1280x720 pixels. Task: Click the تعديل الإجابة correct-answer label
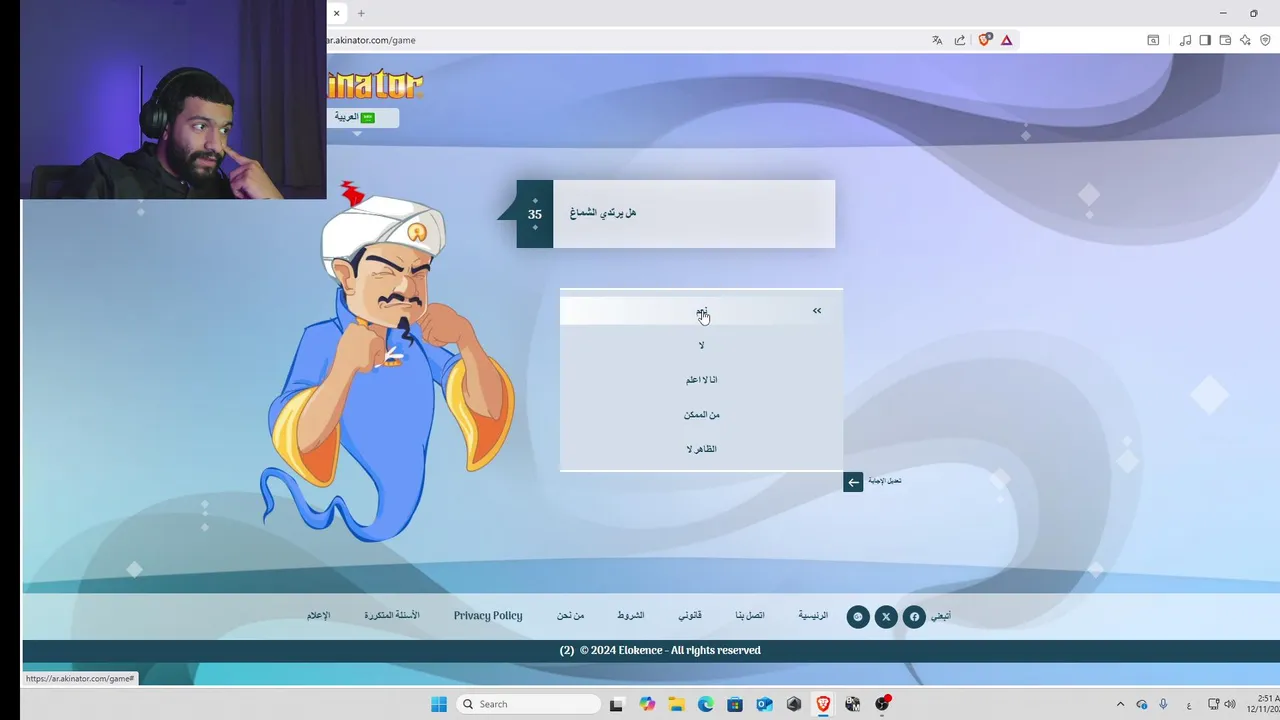[x=884, y=481]
